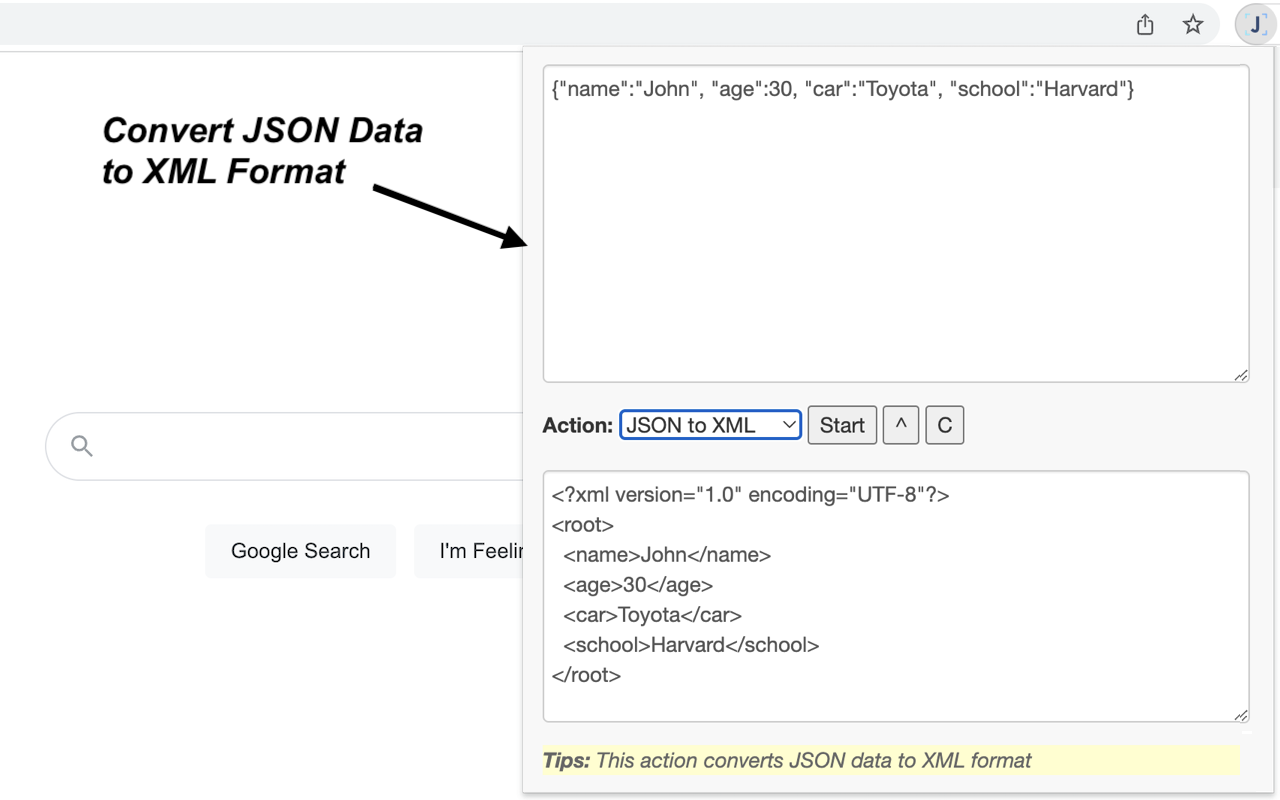Click the "Convert JSON Data to XML Format" heading
The image size is (1280, 800).
pos(262,150)
